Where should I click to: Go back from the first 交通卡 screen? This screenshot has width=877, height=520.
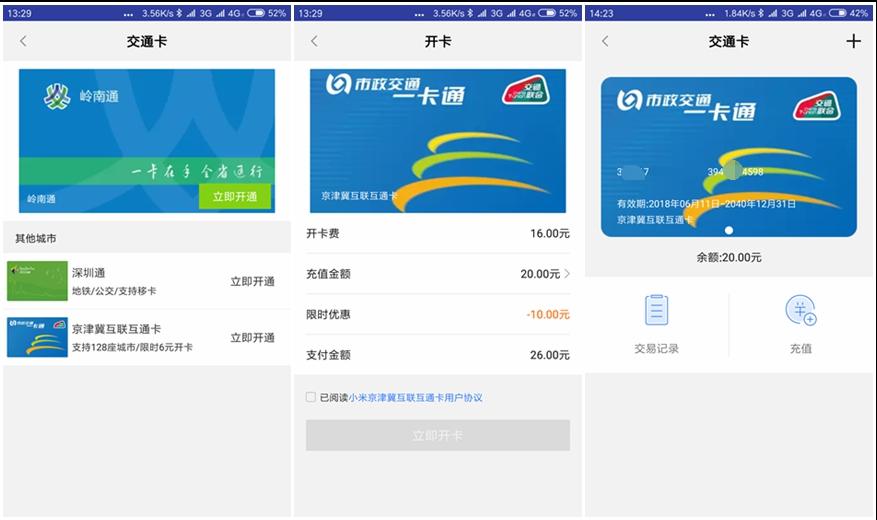coord(23,41)
